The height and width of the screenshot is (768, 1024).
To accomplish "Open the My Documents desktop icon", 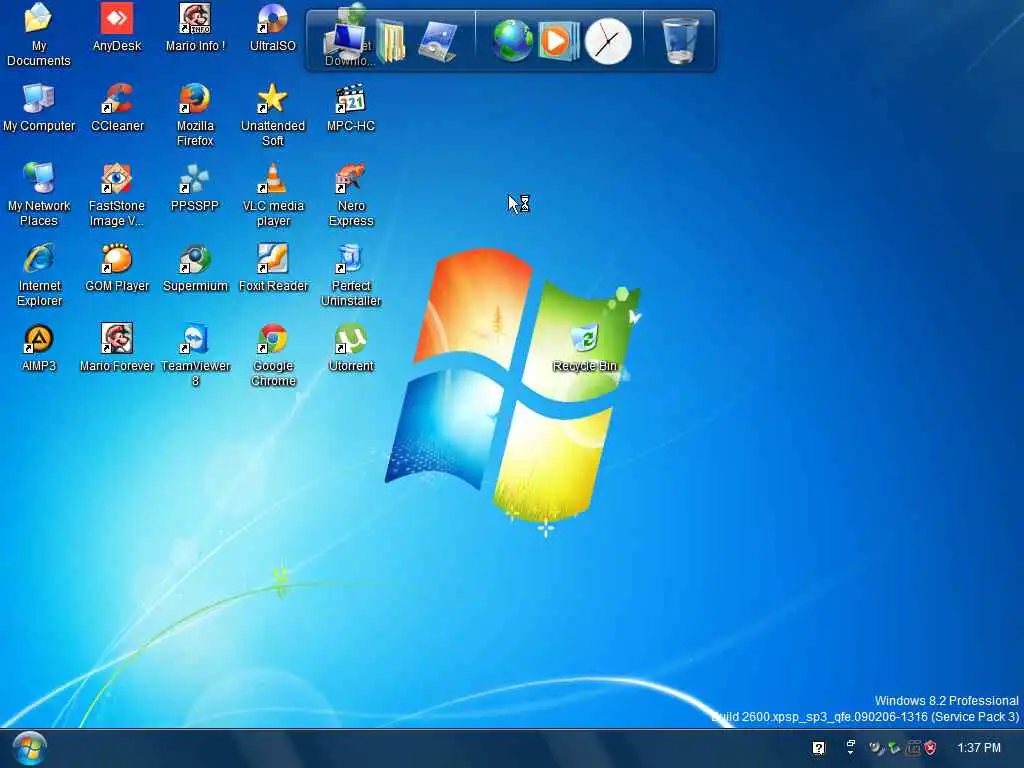I will [x=39, y=35].
